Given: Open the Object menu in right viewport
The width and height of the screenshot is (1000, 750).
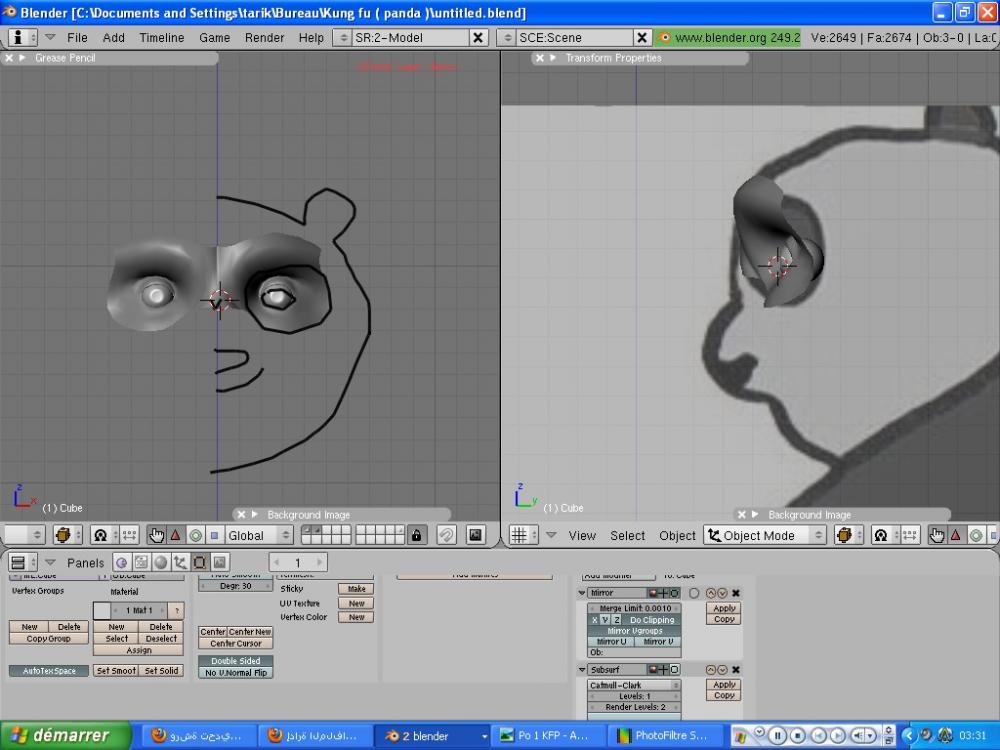Looking at the screenshot, I should pos(677,536).
